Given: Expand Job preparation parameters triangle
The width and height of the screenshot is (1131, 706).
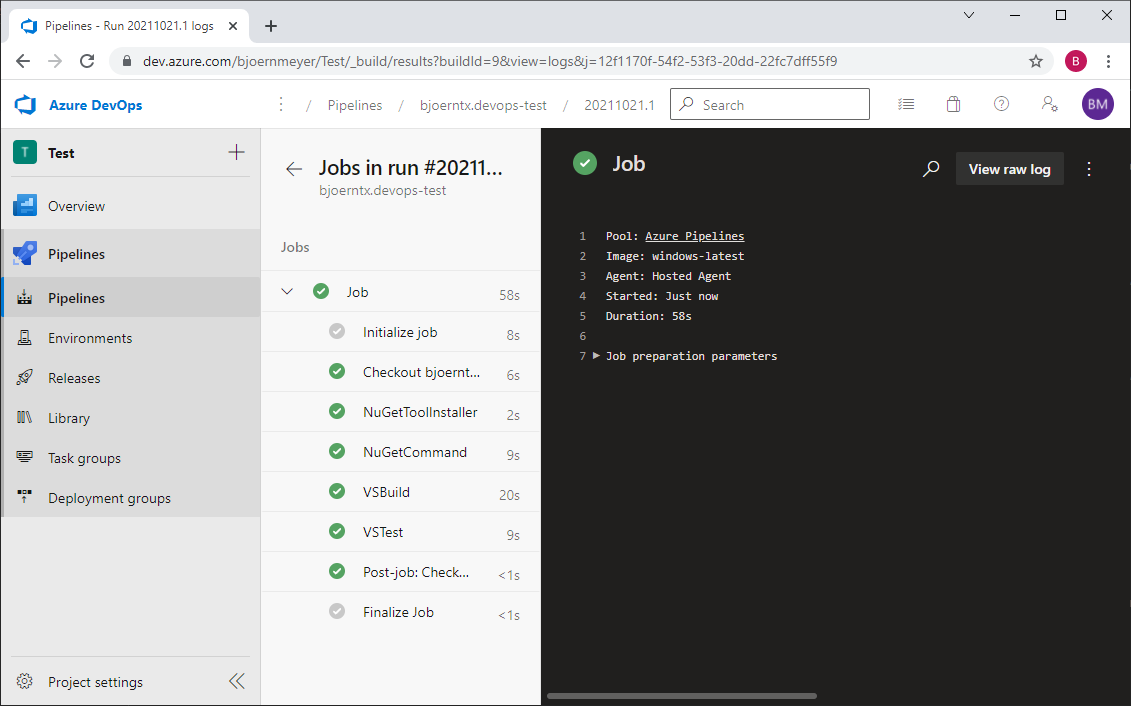Looking at the screenshot, I should [x=597, y=356].
